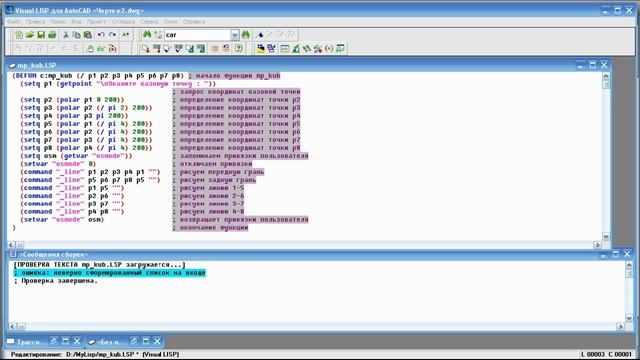Open the Symbol Service icon
The height and width of the screenshot is (360, 640).
click(318, 49)
